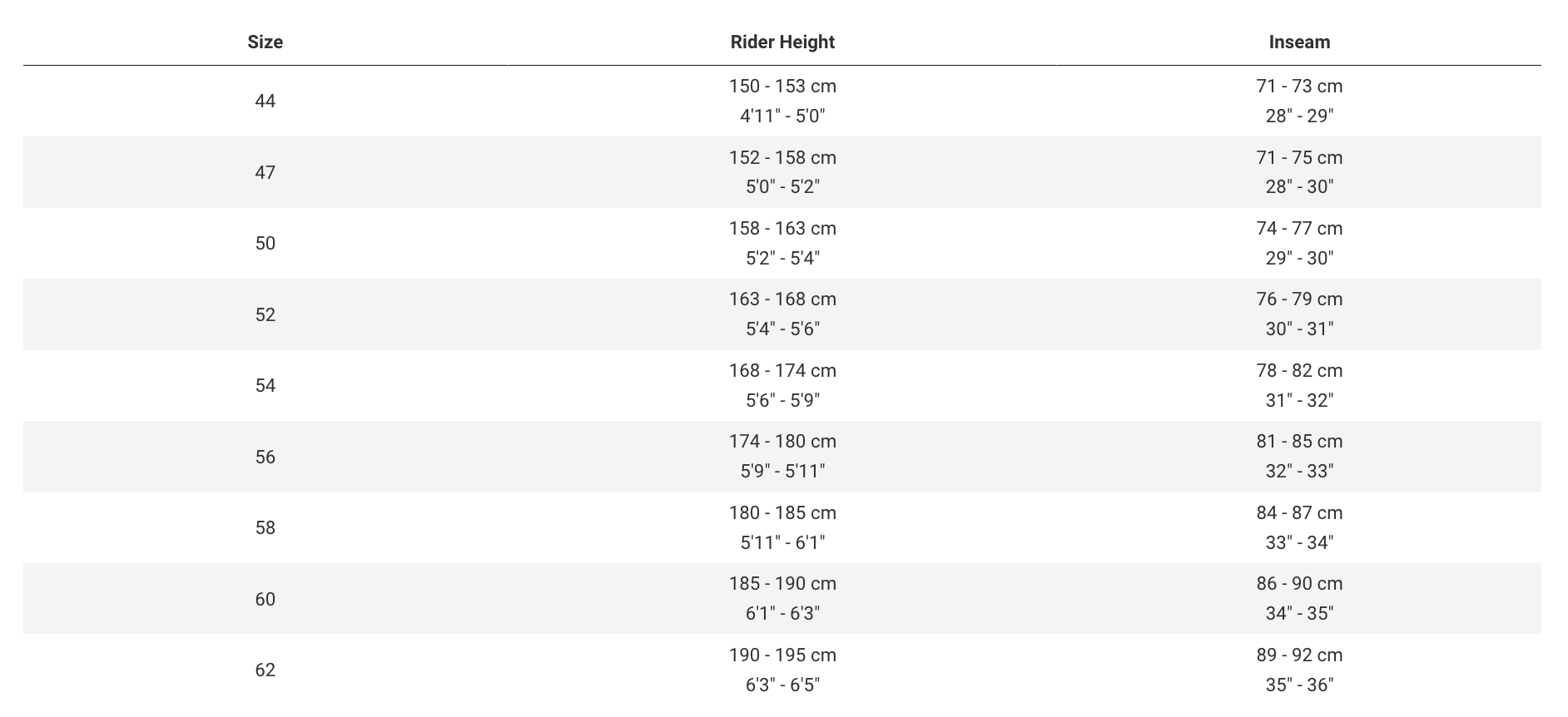Click the 84 - 87 cm inseam cell

pyautogui.click(x=1299, y=513)
